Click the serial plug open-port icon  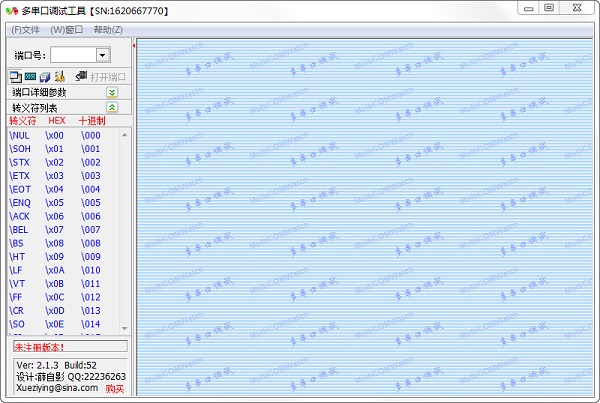click(82, 76)
